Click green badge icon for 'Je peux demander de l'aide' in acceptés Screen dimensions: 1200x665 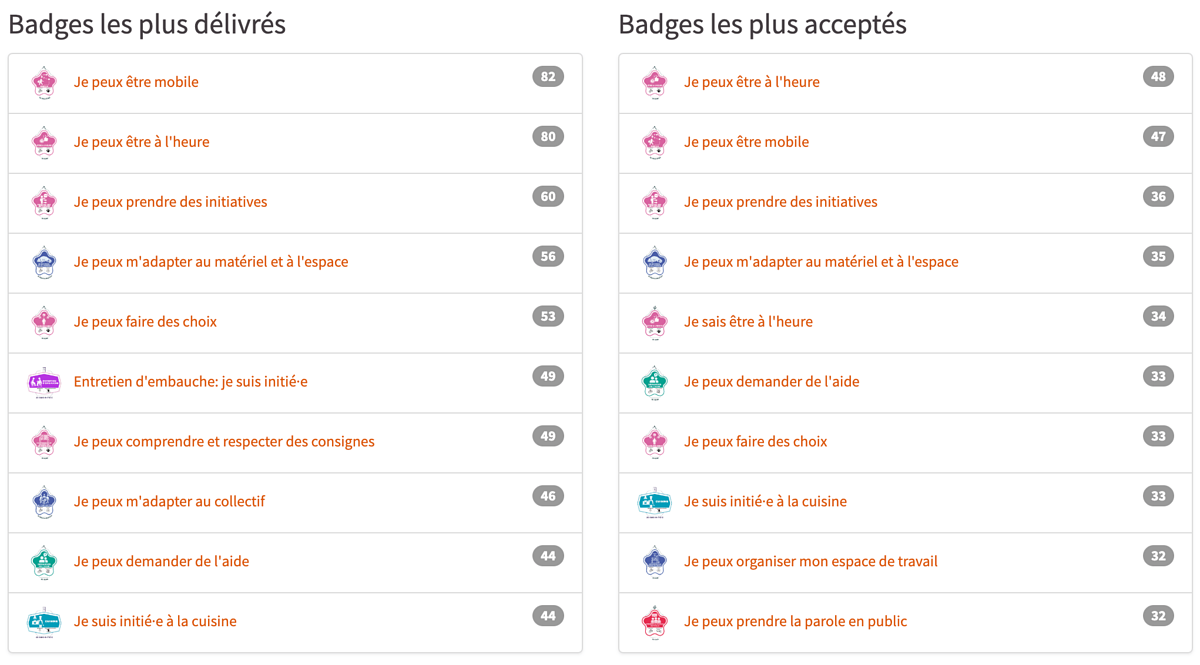pyautogui.click(x=655, y=382)
